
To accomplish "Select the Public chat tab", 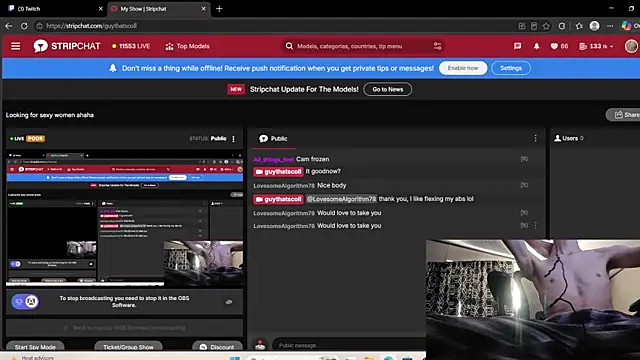I will (x=273, y=139).
